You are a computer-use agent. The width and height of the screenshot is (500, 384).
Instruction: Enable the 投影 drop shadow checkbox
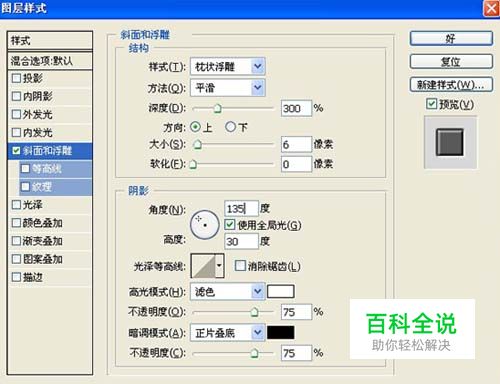(16, 78)
